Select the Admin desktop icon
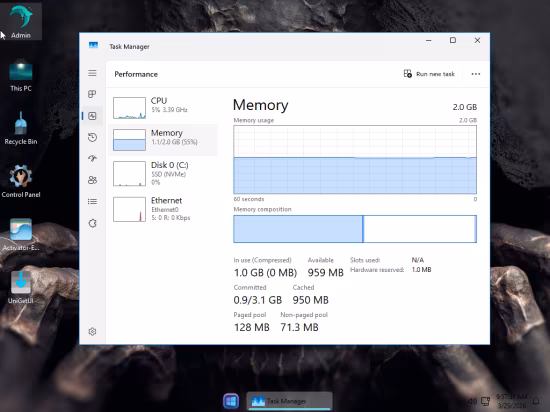The image size is (550, 412). [x=21, y=22]
